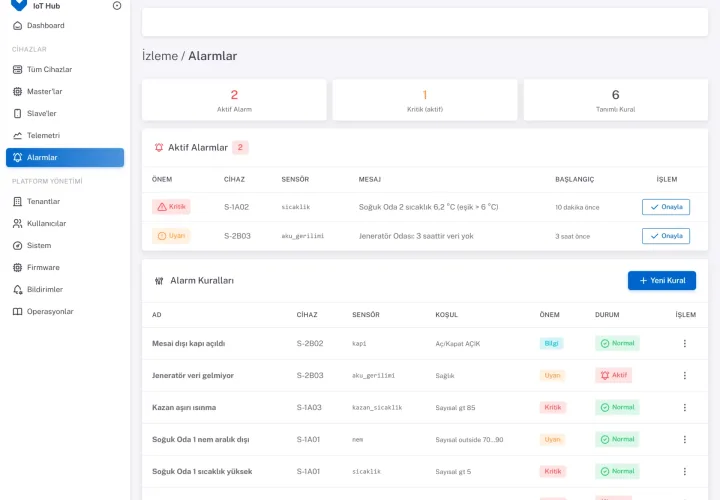Click the Bildirimler bell icon

click(x=17, y=290)
